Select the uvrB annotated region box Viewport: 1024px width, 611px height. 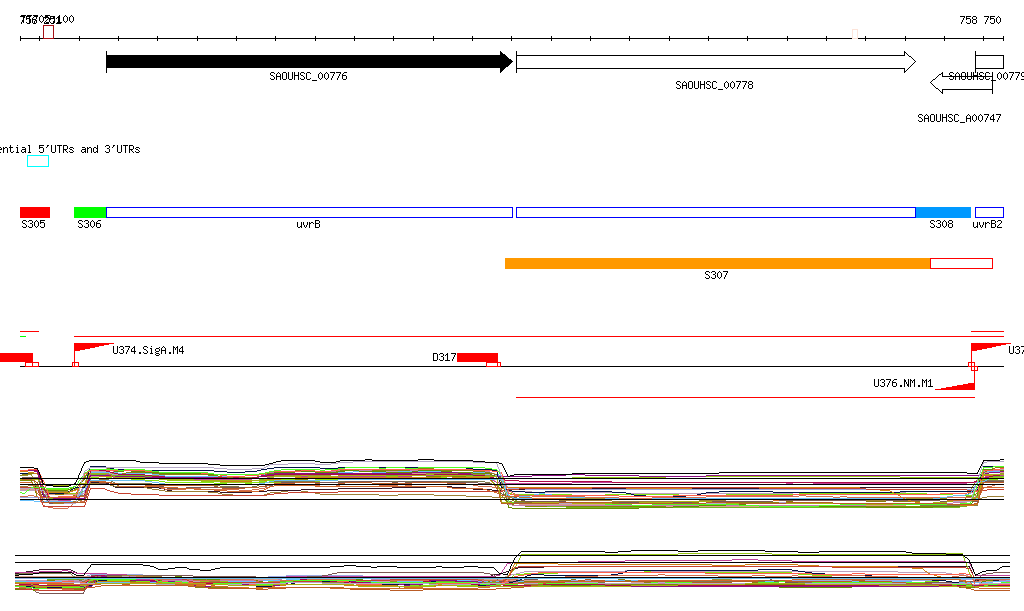[309, 212]
